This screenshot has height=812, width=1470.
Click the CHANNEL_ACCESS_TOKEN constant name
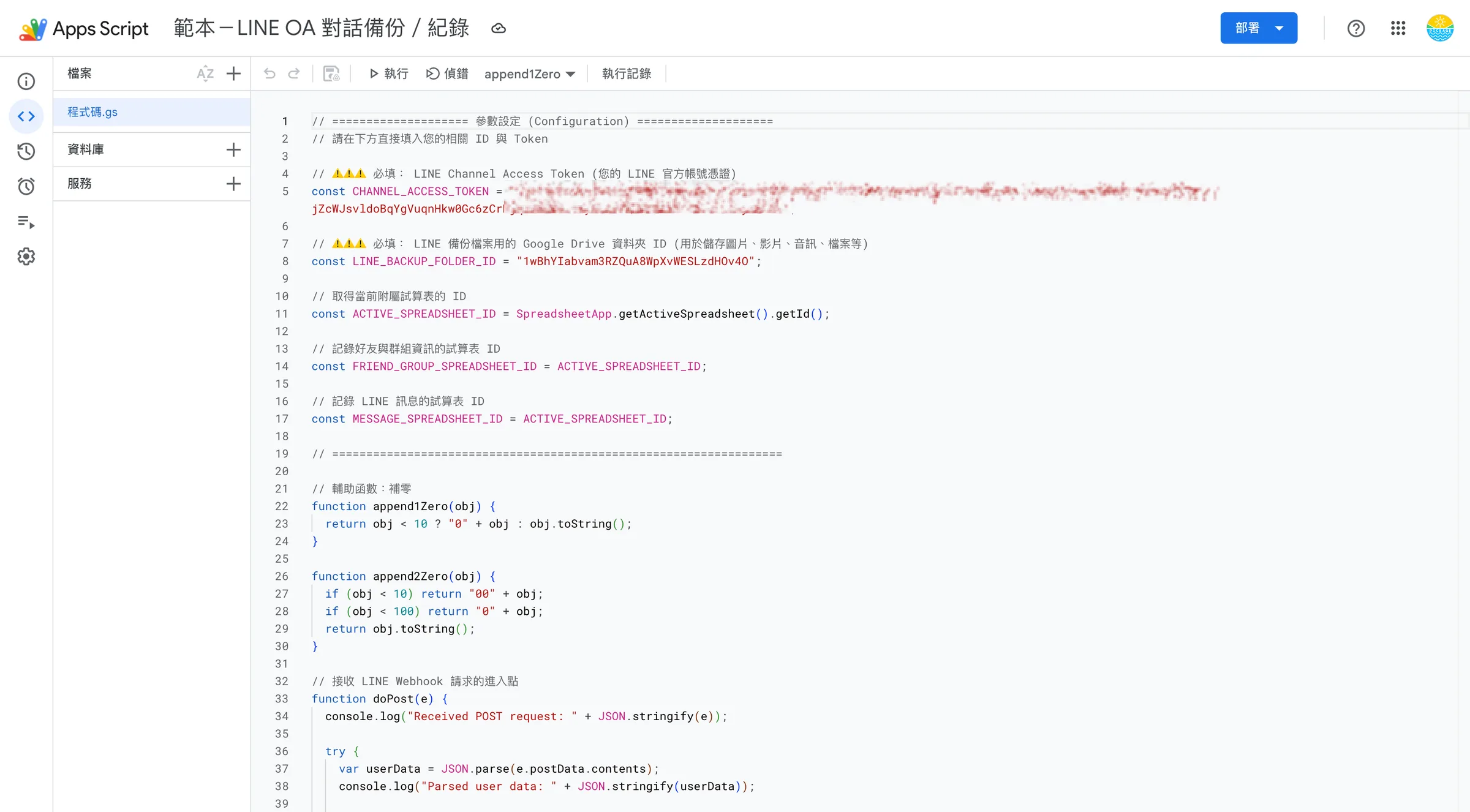tap(420, 192)
